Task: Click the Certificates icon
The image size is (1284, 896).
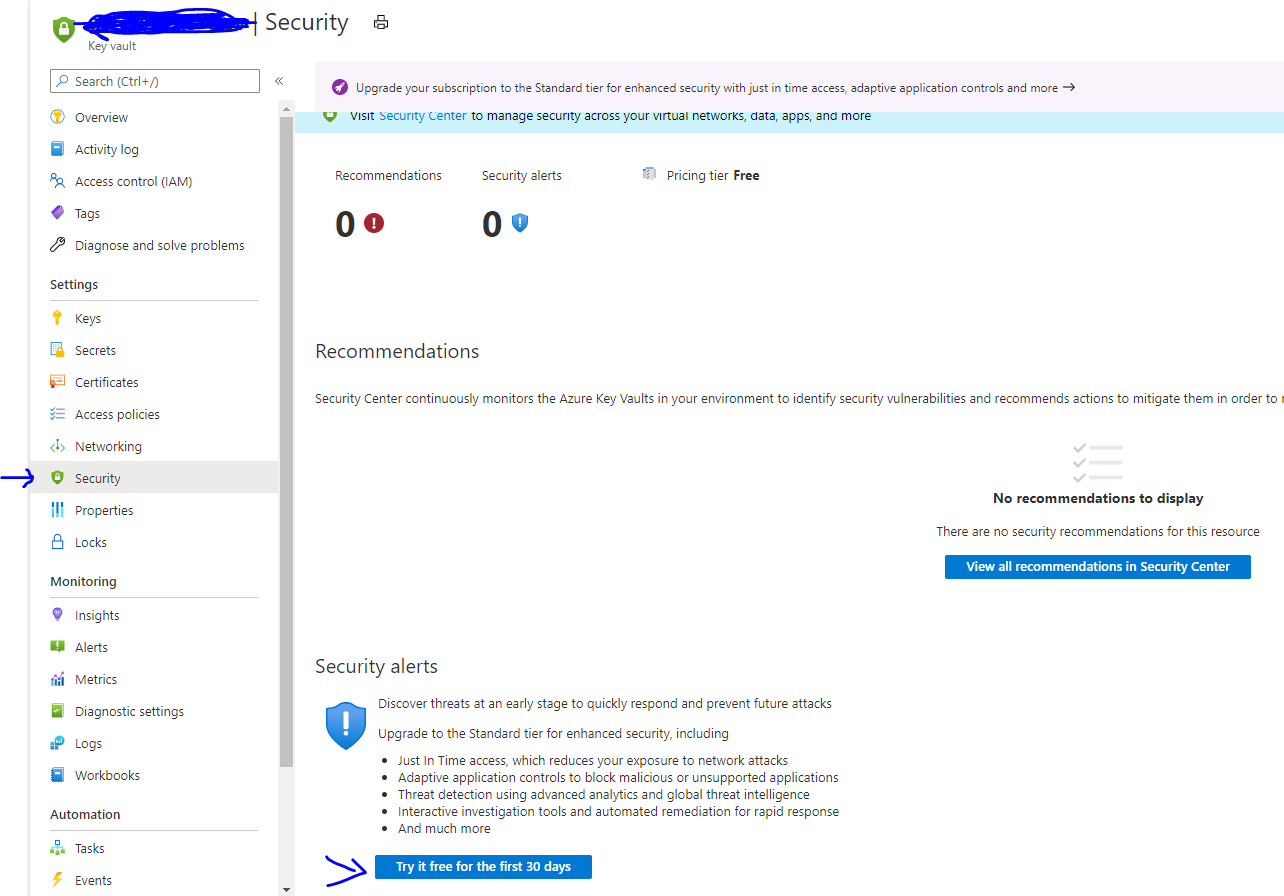Action: pos(57,382)
